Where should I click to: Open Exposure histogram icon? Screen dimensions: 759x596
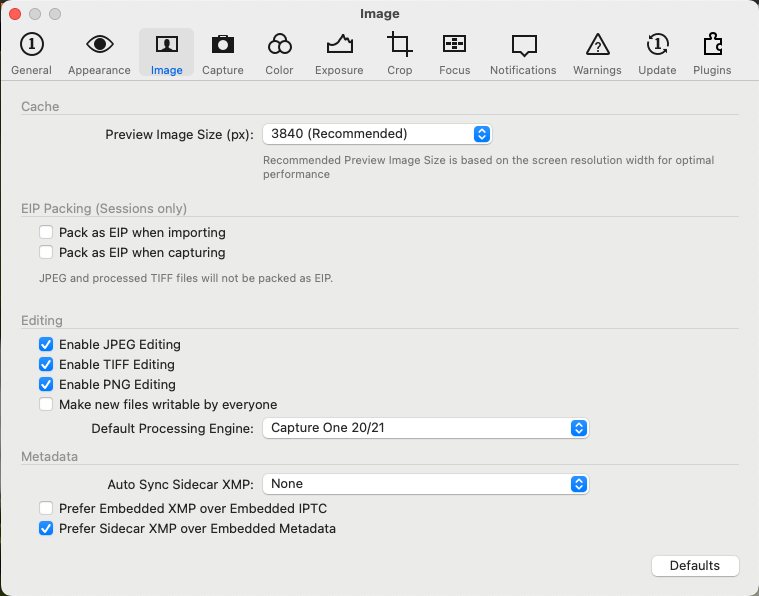(x=339, y=45)
